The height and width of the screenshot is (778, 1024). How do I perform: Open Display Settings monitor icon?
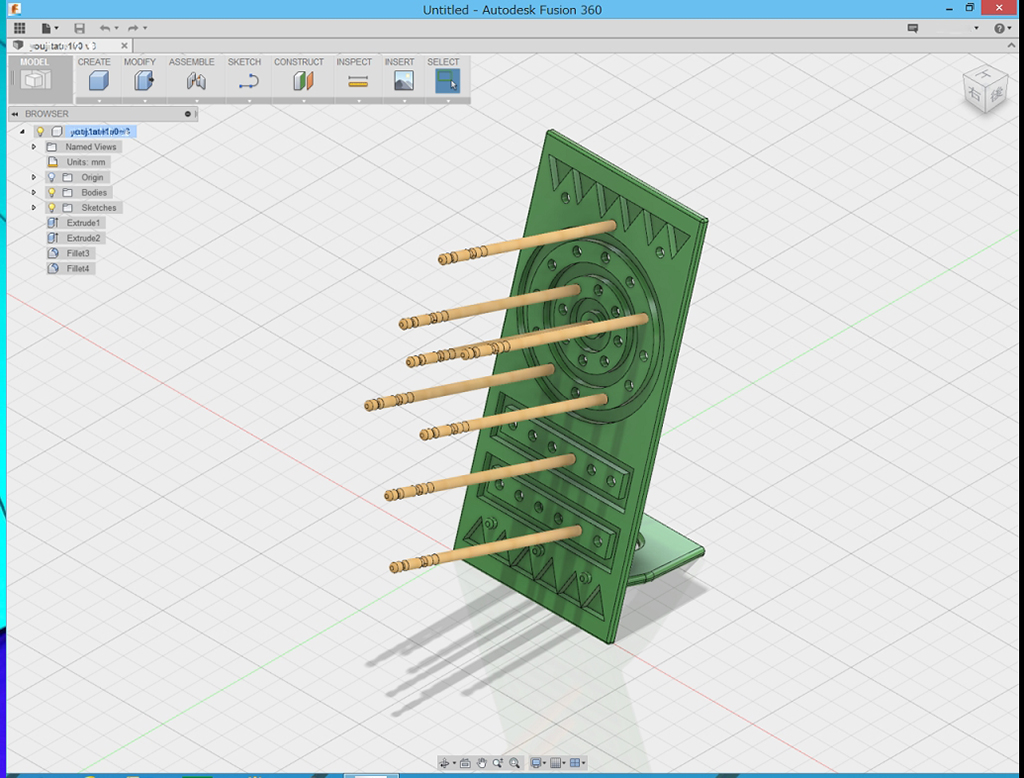coord(536,763)
